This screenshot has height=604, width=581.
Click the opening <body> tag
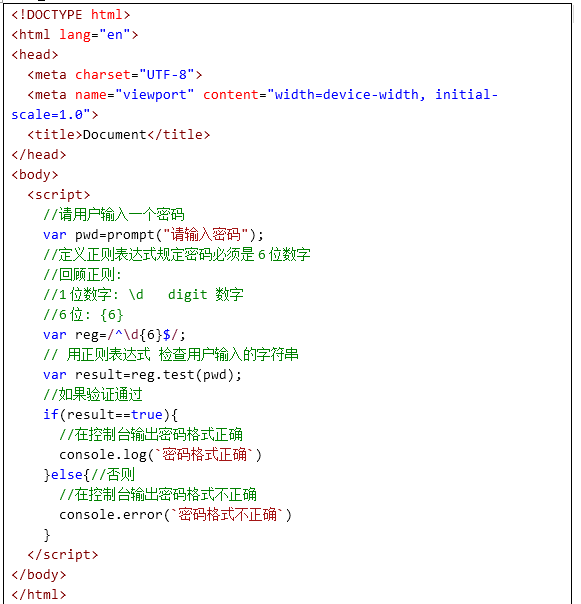(35, 175)
